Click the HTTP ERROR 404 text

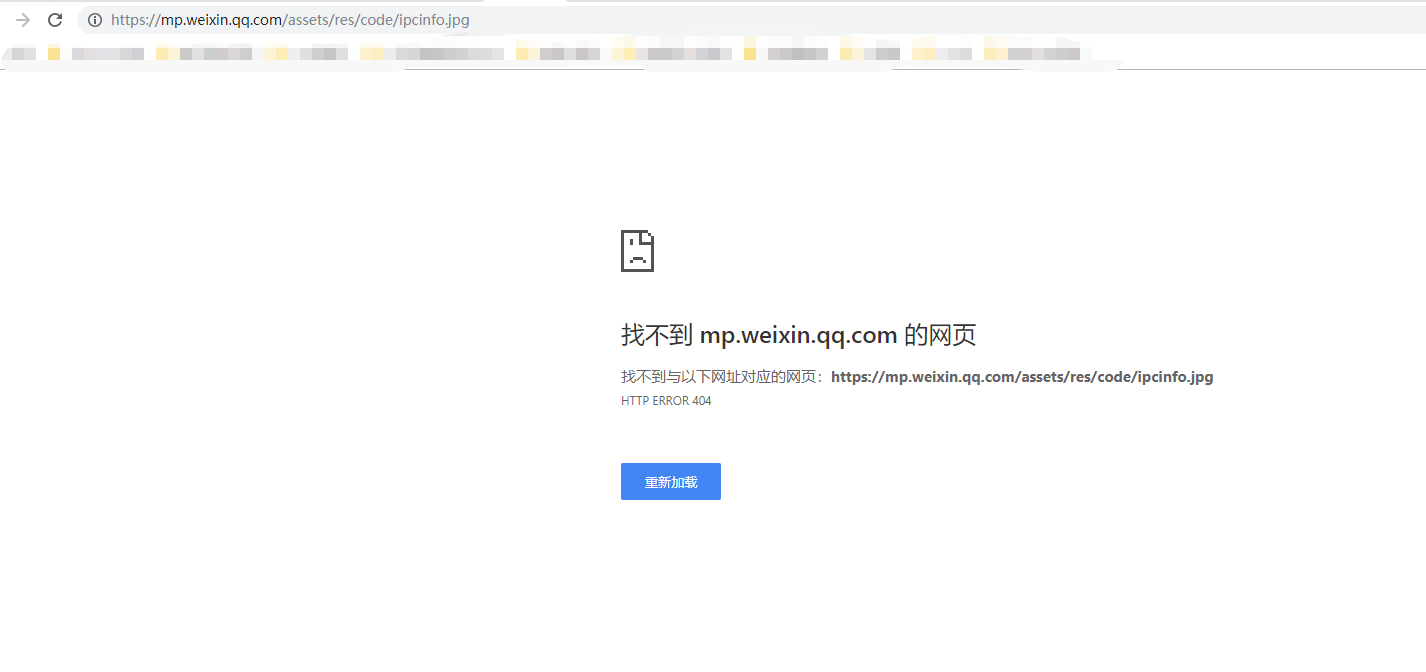click(666, 401)
